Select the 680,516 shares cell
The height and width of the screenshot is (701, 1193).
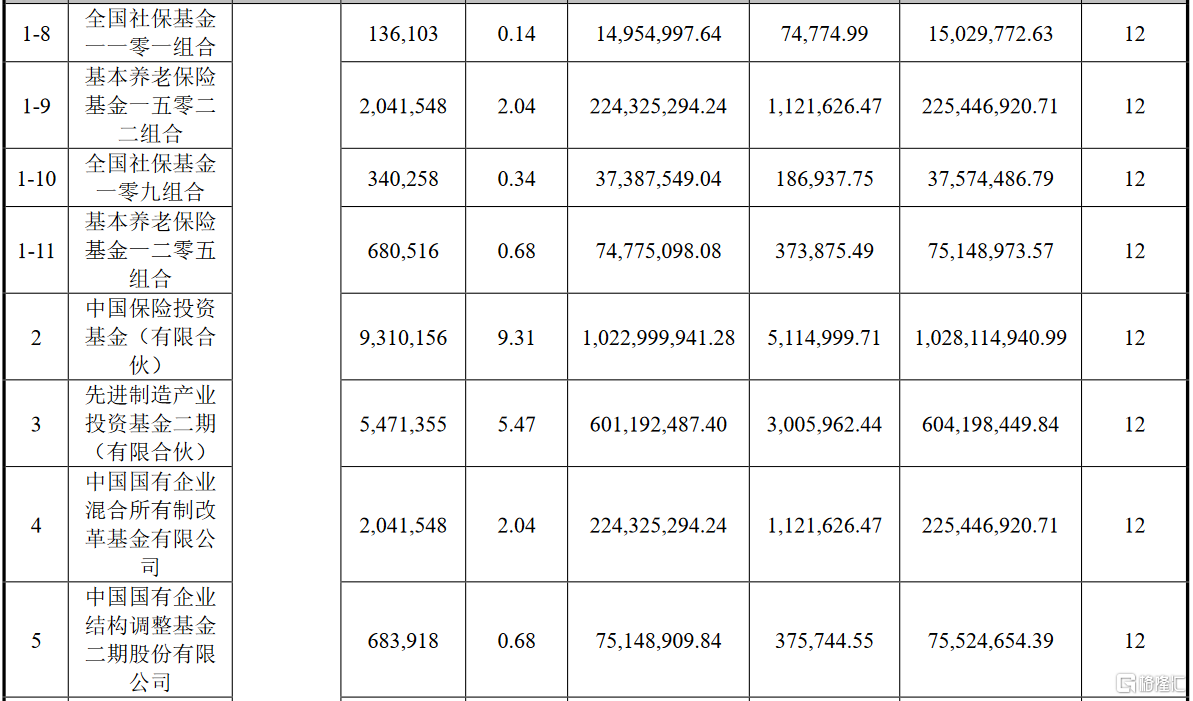point(403,251)
